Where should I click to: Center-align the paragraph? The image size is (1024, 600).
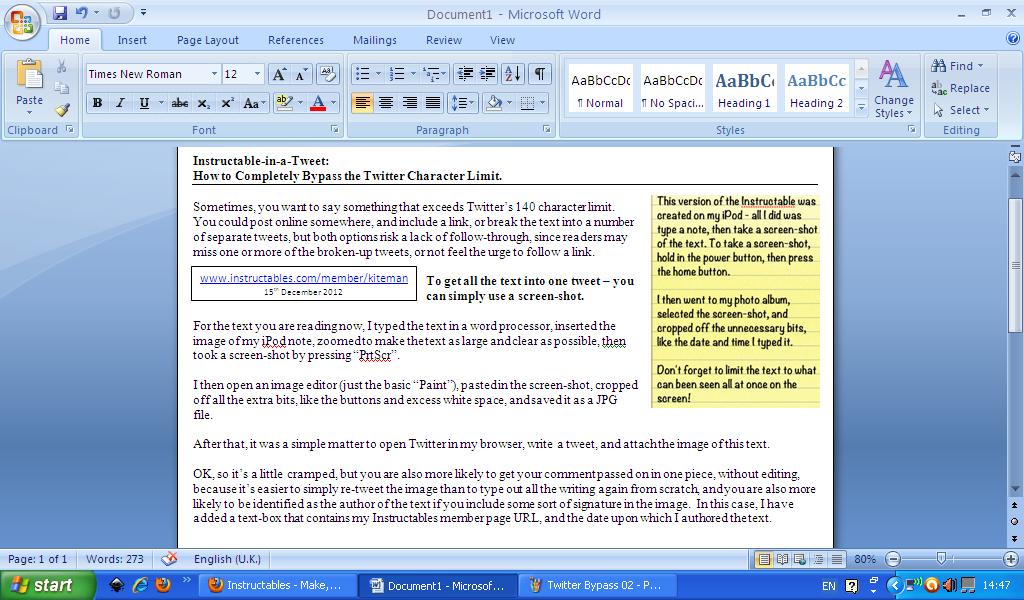pos(386,103)
